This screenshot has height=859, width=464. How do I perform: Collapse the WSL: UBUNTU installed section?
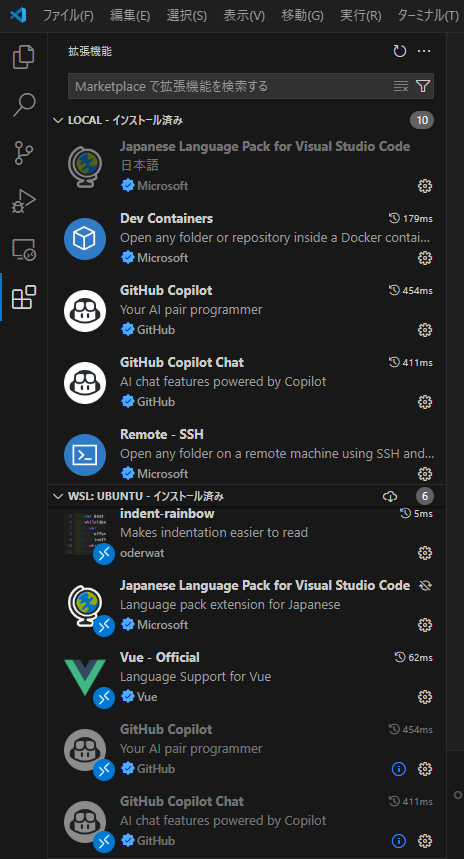(x=58, y=496)
